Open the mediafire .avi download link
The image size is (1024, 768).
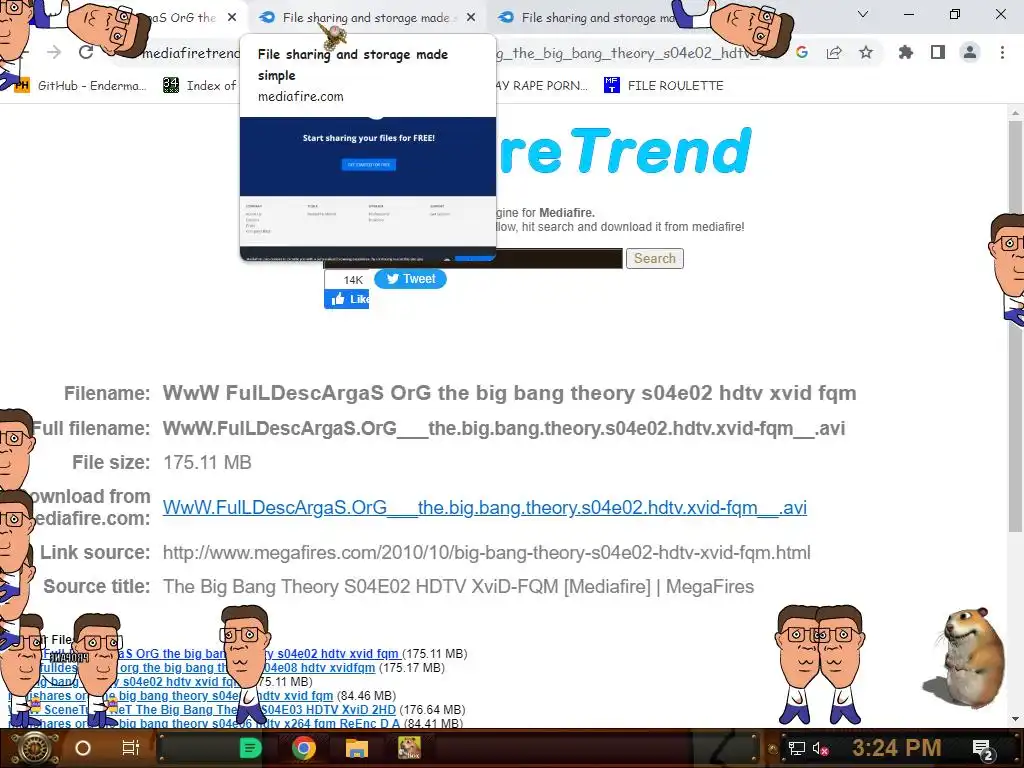(x=485, y=507)
